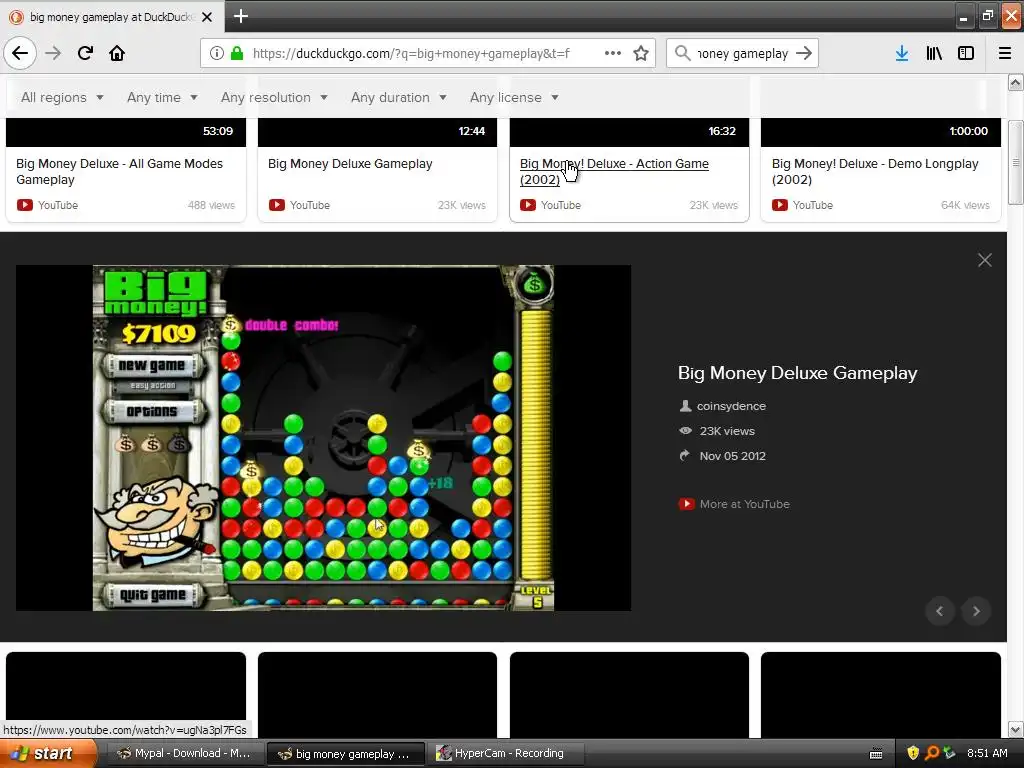1024x768 pixels.
Task: Expand the Any duration filter
Action: coord(399,97)
